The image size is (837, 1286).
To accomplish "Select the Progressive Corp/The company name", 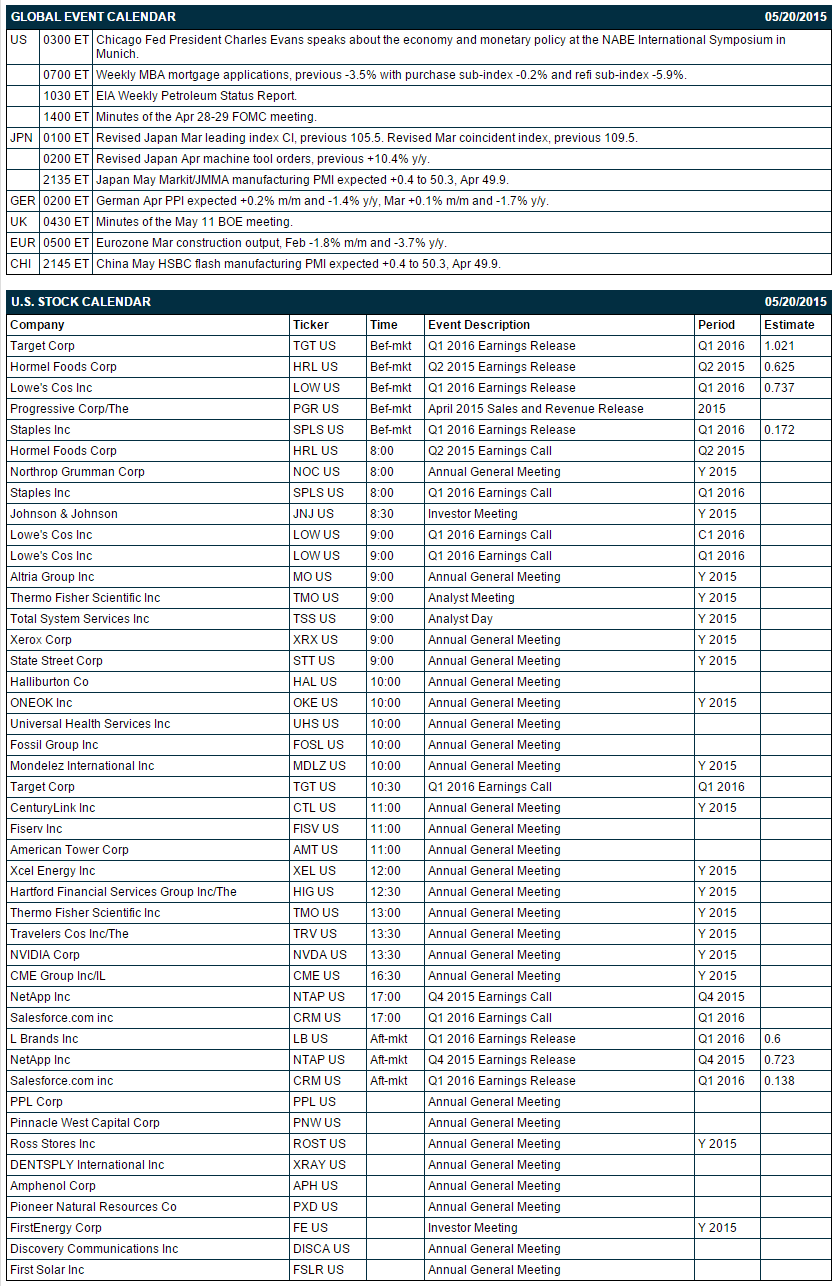I will [69, 409].
